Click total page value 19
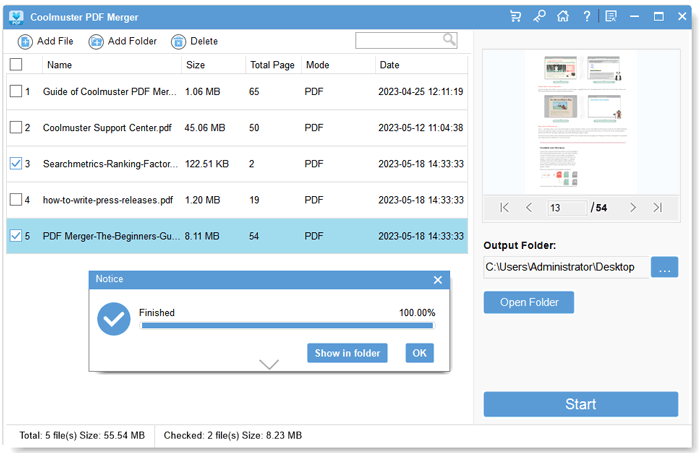This screenshot has height=453, width=700. 254,200
